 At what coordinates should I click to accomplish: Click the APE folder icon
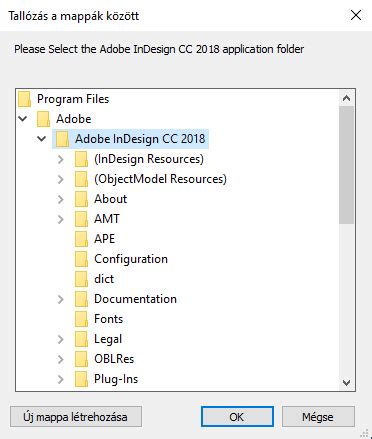point(81,239)
